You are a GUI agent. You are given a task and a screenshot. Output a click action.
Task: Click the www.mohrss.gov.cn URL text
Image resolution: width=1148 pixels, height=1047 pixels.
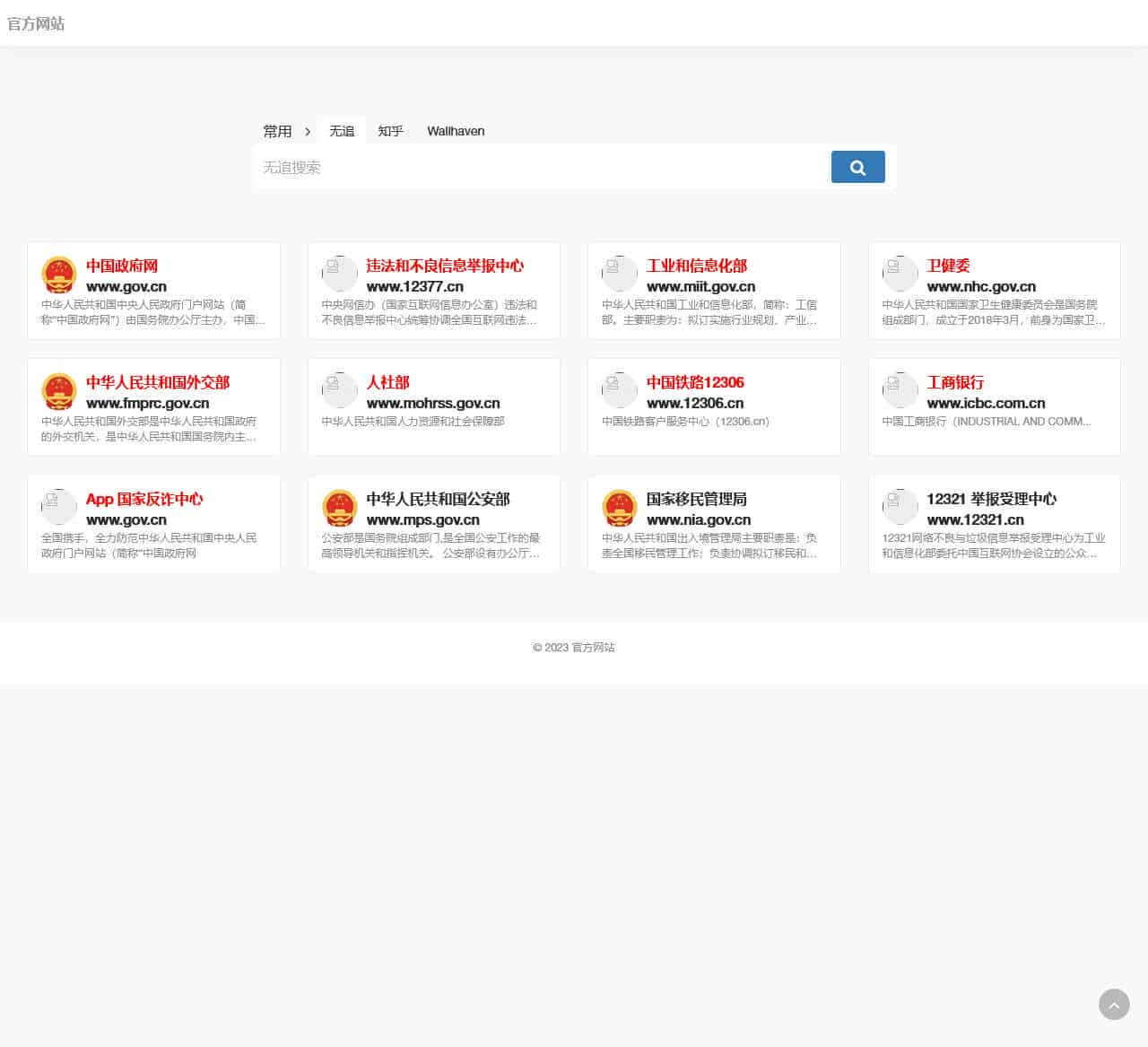point(433,403)
